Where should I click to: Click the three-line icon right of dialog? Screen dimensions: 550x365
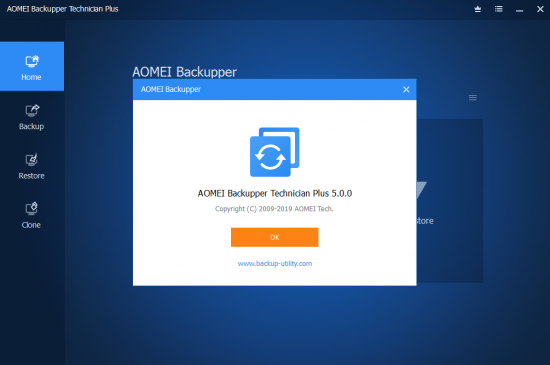(x=472, y=97)
